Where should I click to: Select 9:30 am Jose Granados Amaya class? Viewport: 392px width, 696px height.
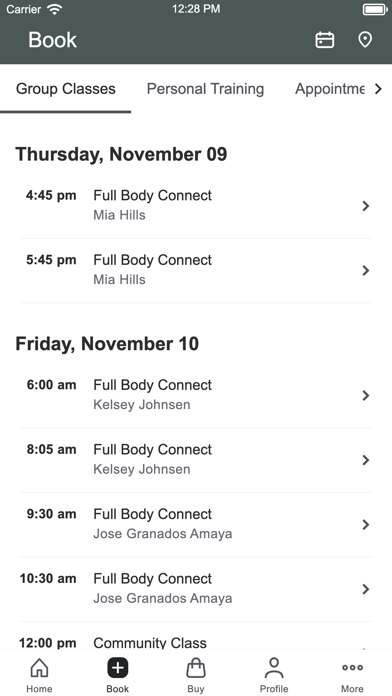tap(196, 525)
